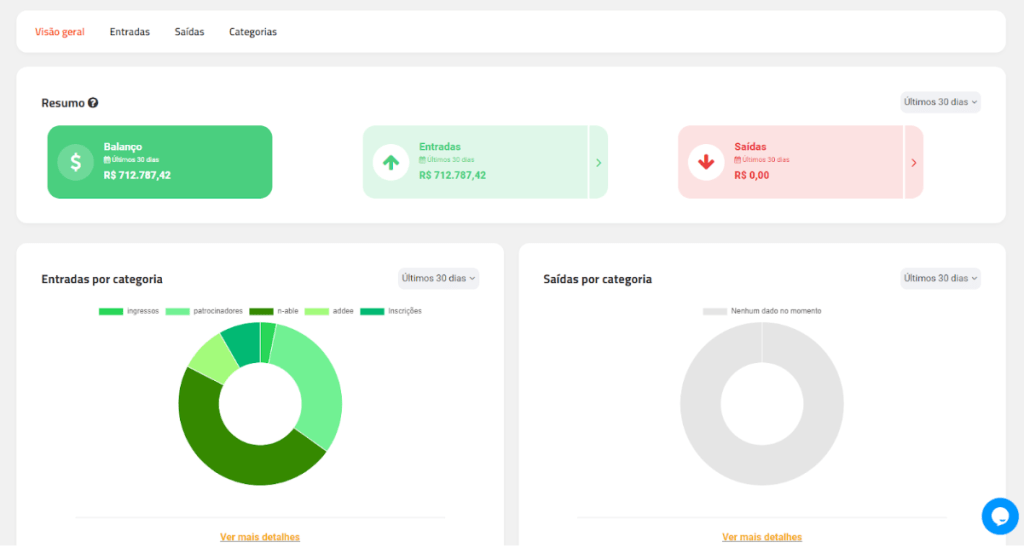This screenshot has height=548, width=1024.
Task: Click the addee color swatch in legend
Action: click(316, 311)
